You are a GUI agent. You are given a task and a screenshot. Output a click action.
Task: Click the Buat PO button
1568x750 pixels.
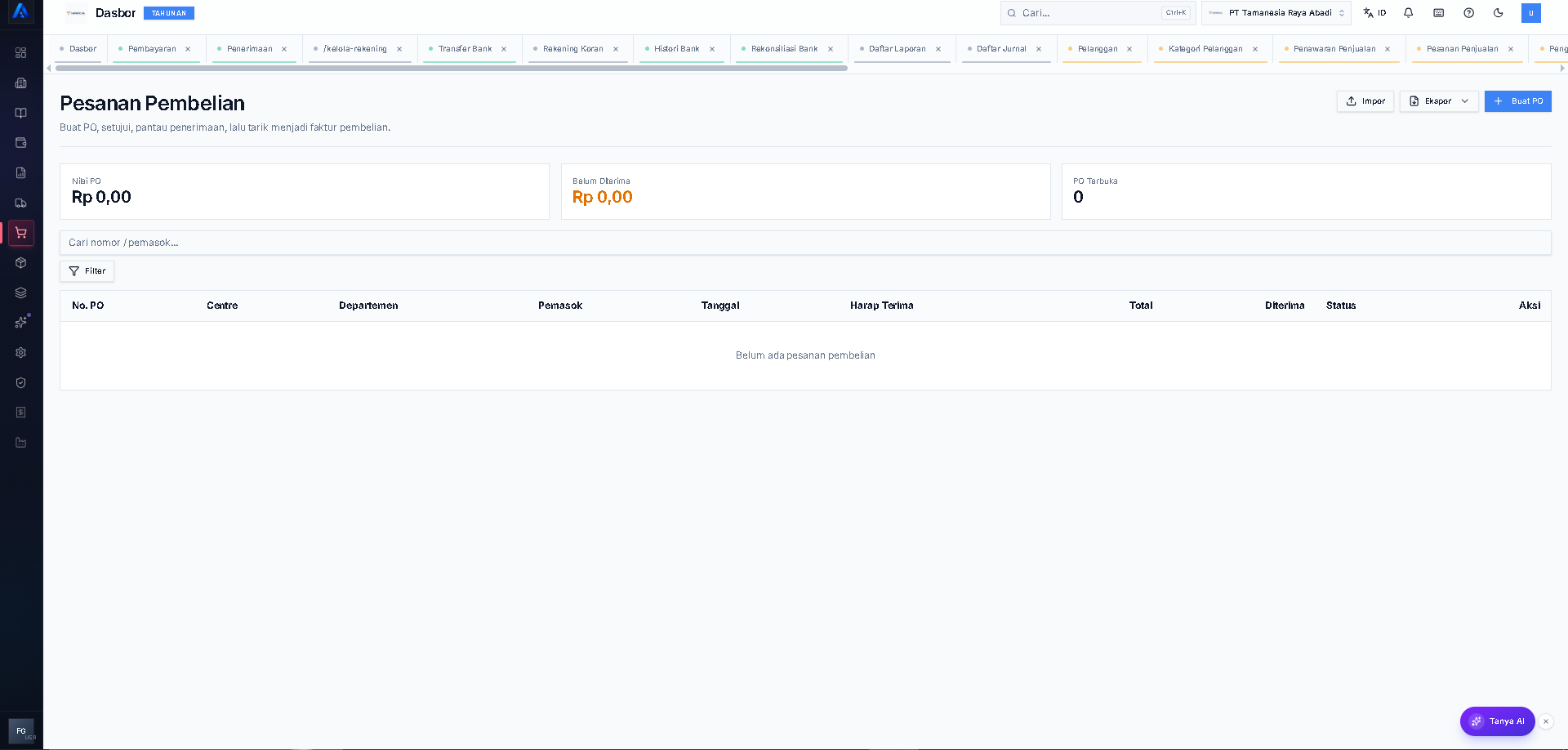point(1517,101)
